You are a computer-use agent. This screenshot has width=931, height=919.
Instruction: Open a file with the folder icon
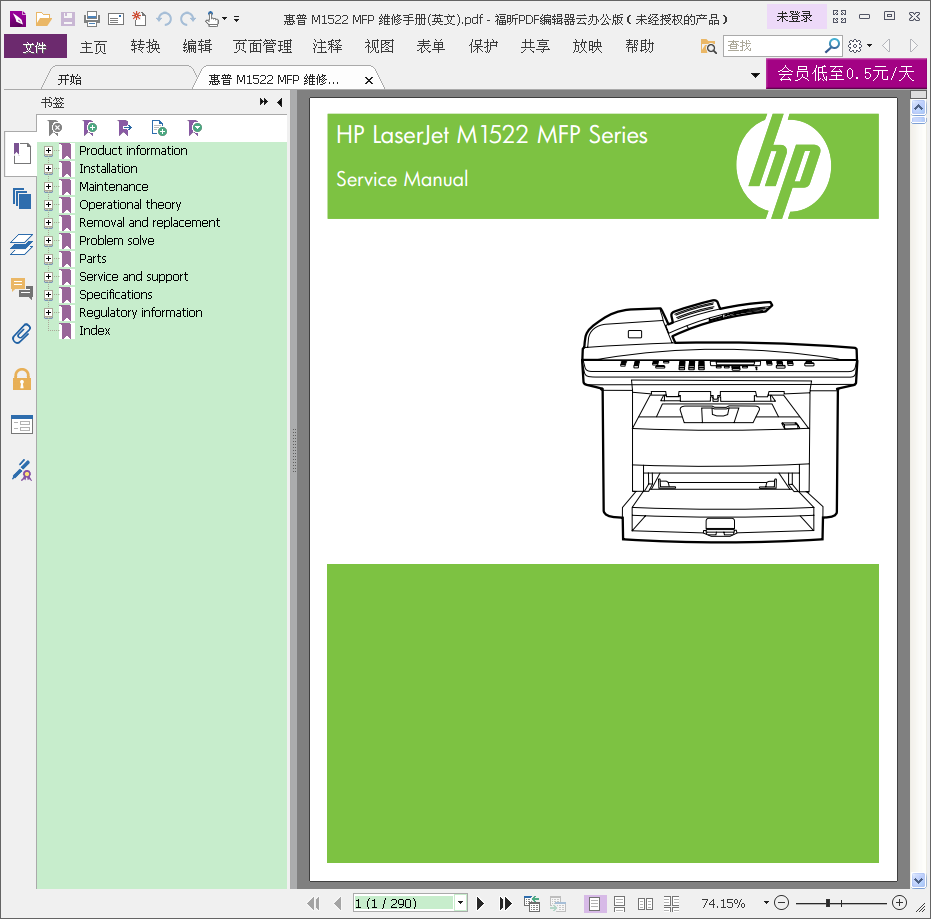tap(43, 19)
